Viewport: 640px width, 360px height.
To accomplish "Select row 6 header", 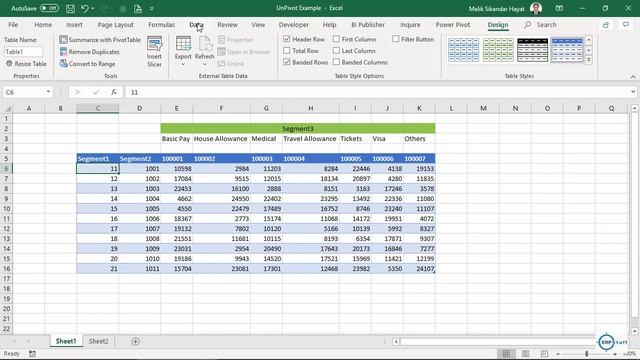I will 6,169.
